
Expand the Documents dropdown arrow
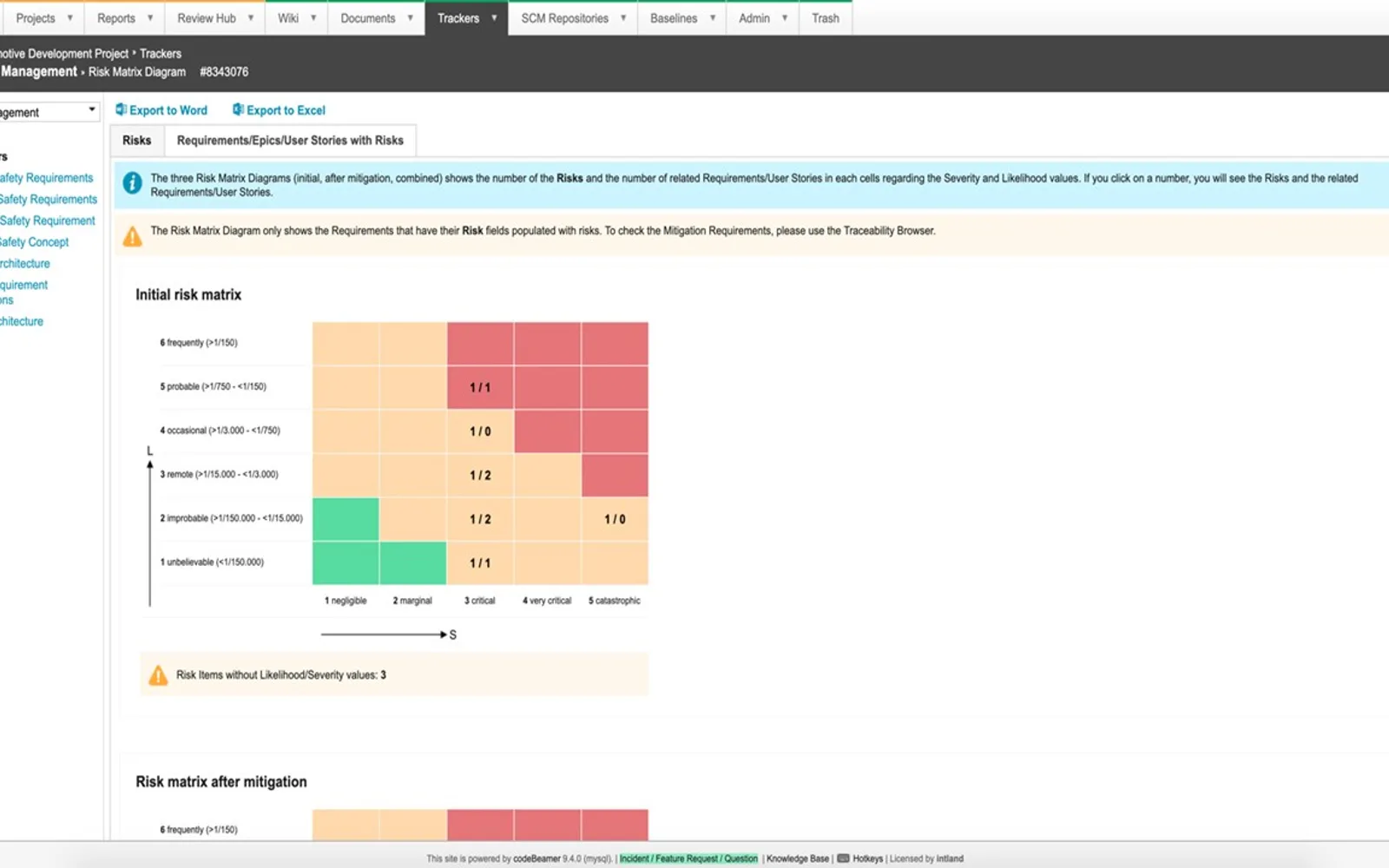click(x=410, y=18)
